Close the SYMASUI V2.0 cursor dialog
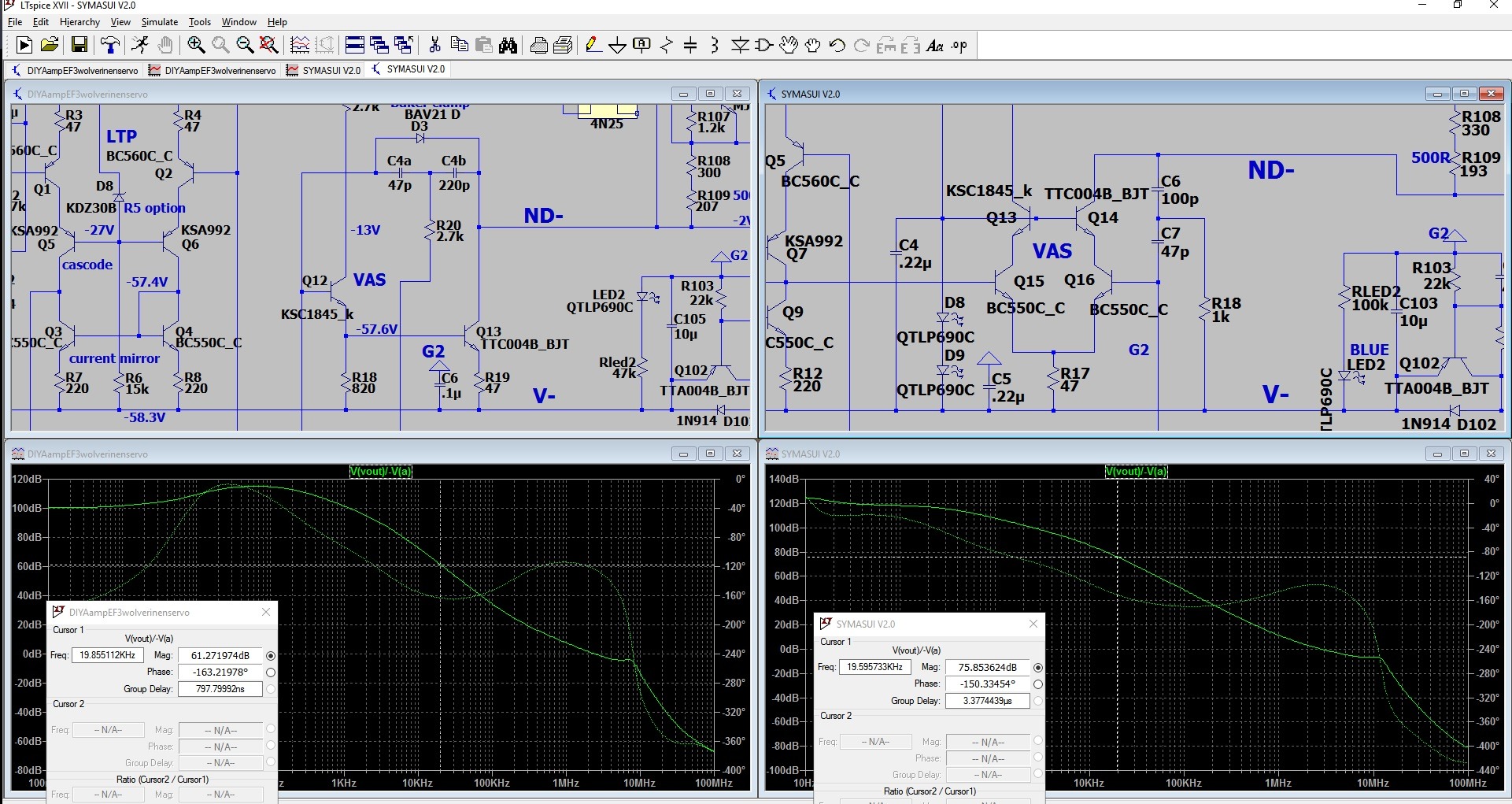 tap(1033, 624)
